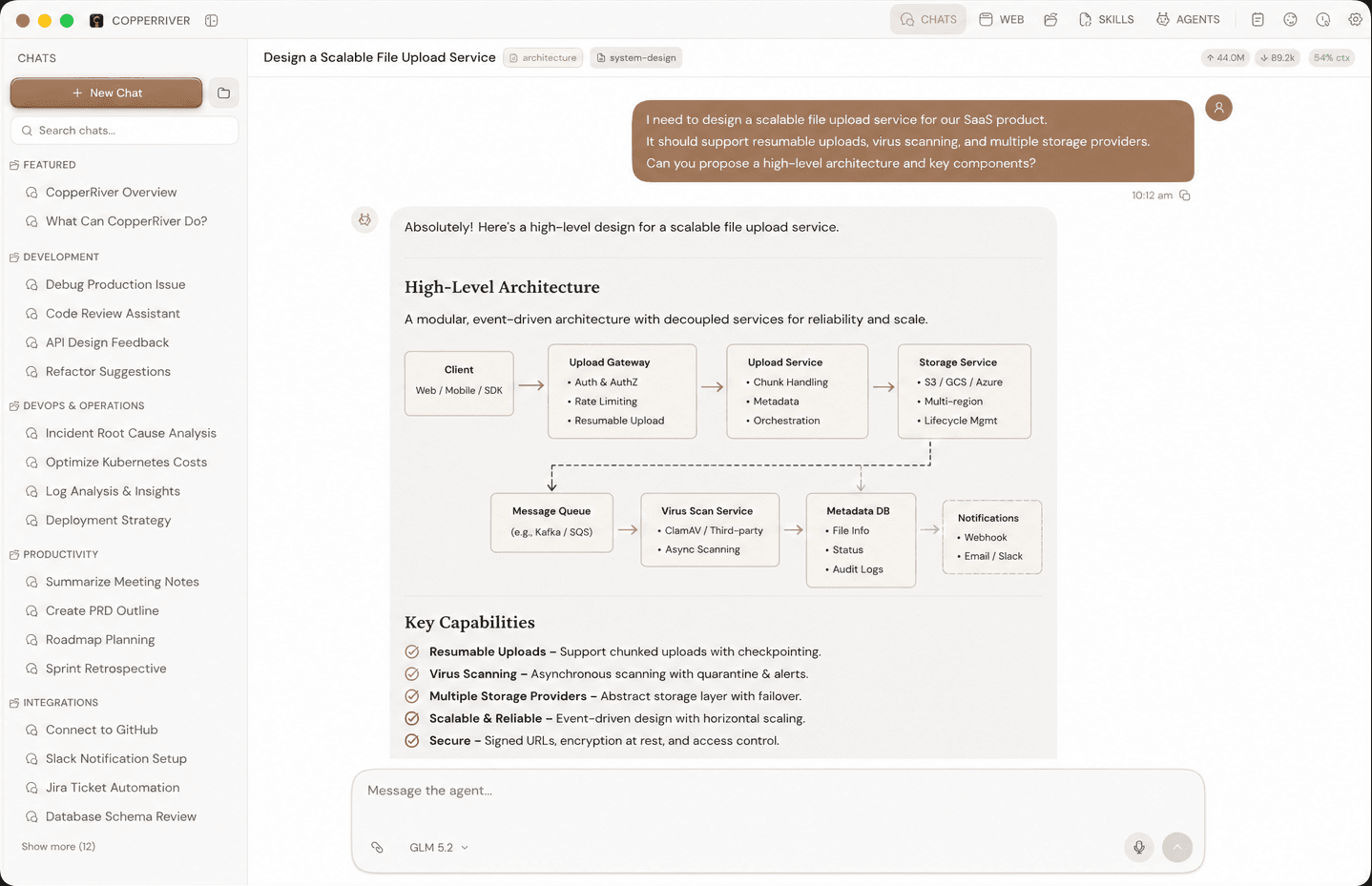1372x886 pixels.
Task: Click the Search chats field
Action: [124, 131]
